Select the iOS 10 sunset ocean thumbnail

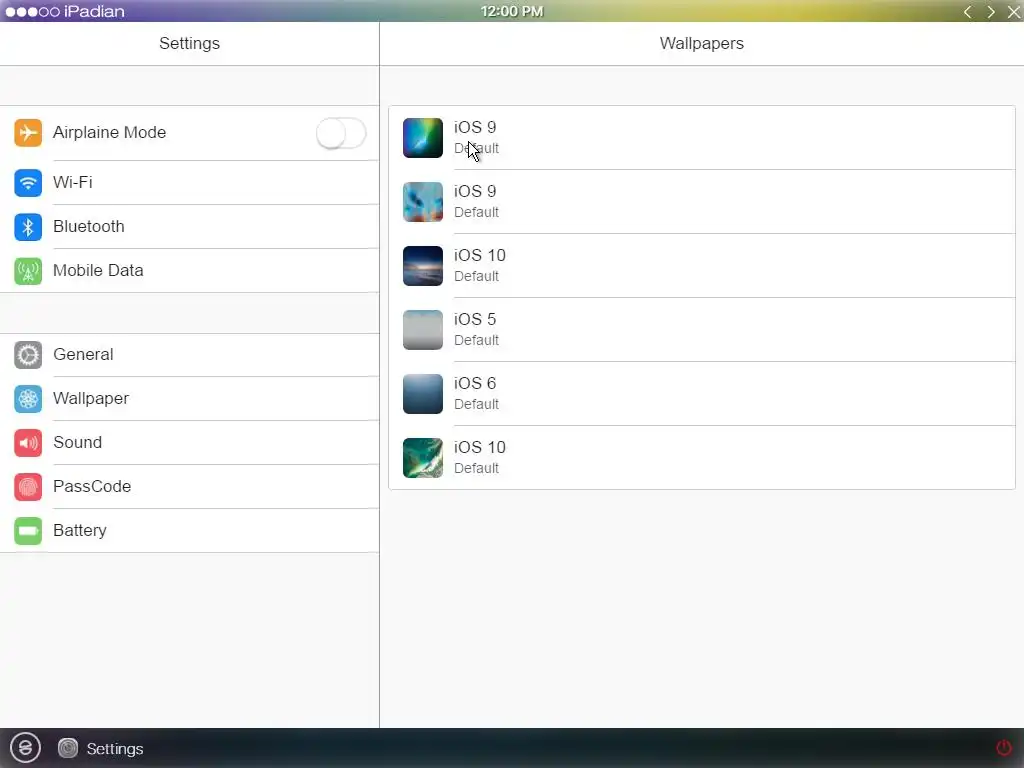(x=423, y=266)
